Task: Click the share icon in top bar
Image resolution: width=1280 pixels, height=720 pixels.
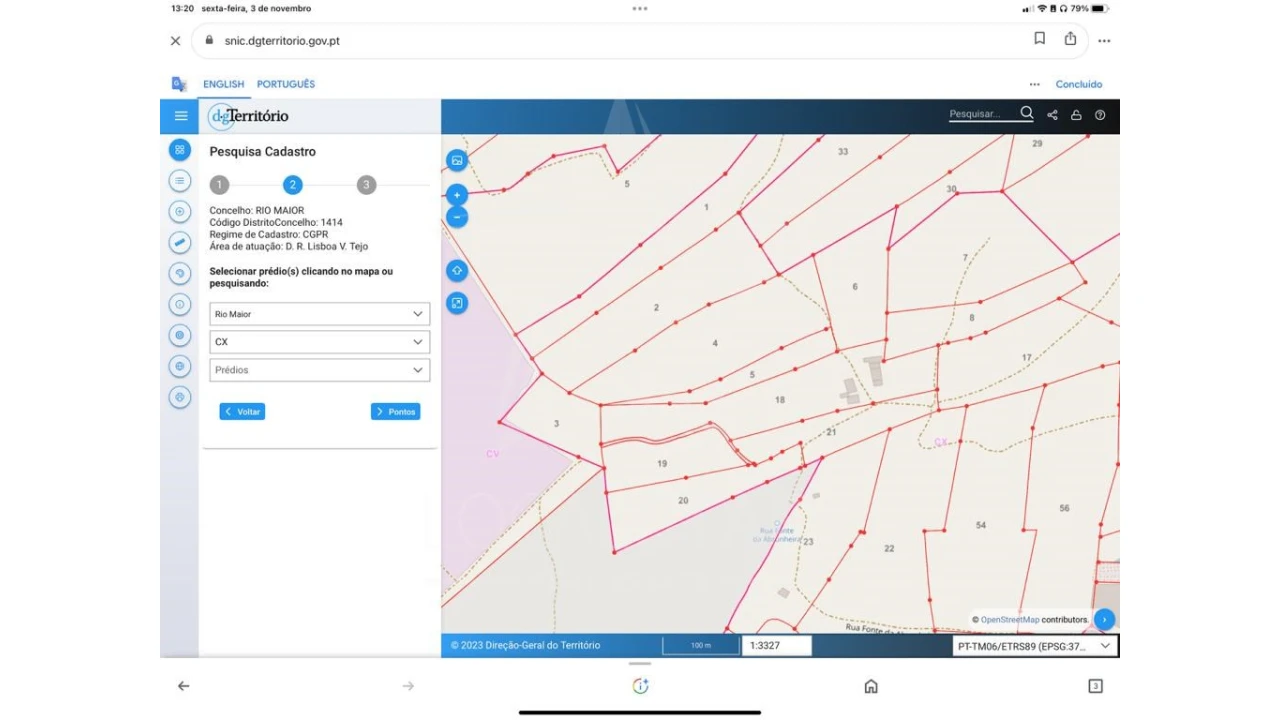Action: coord(1052,115)
